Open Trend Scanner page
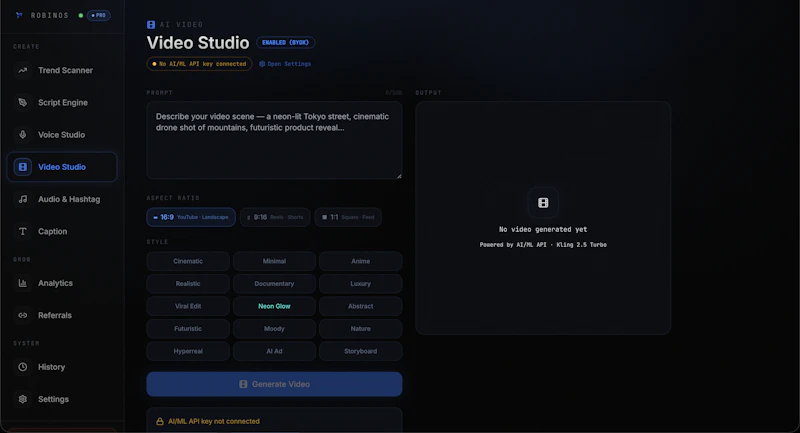 (x=62, y=70)
